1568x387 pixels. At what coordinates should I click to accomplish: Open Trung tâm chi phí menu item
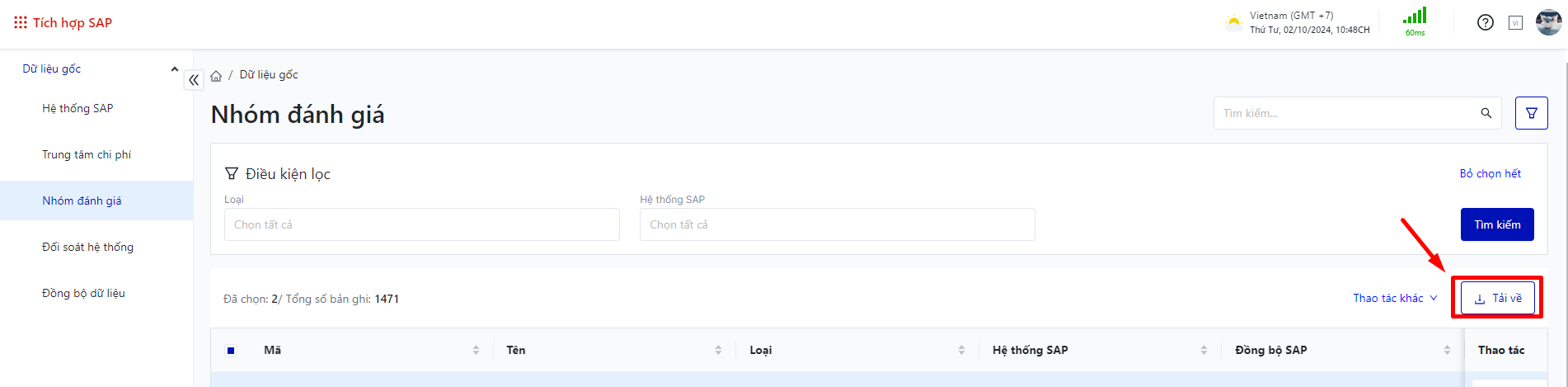point(87,154)
